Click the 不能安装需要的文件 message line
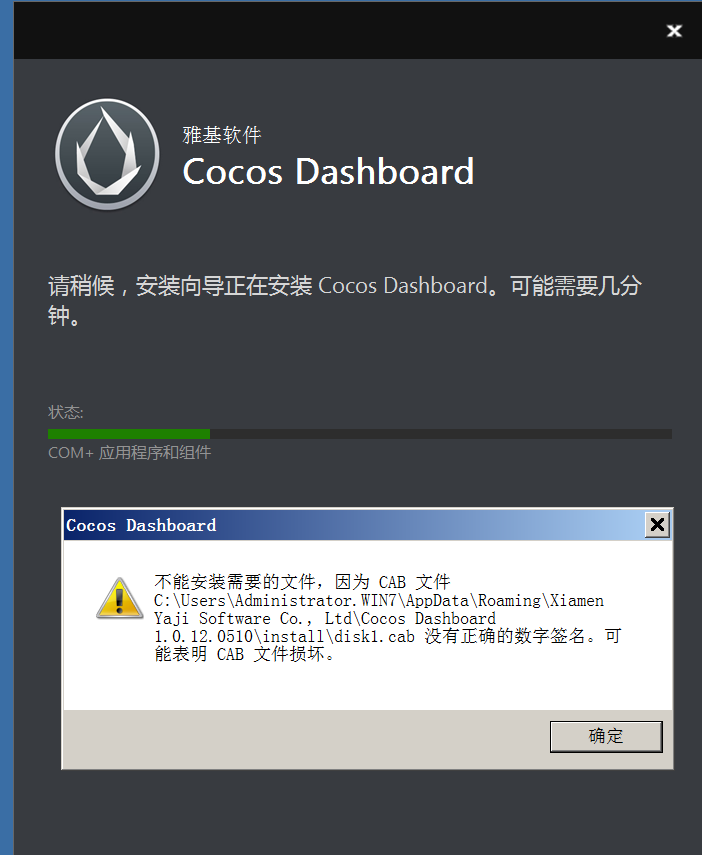 click(302, 582)
